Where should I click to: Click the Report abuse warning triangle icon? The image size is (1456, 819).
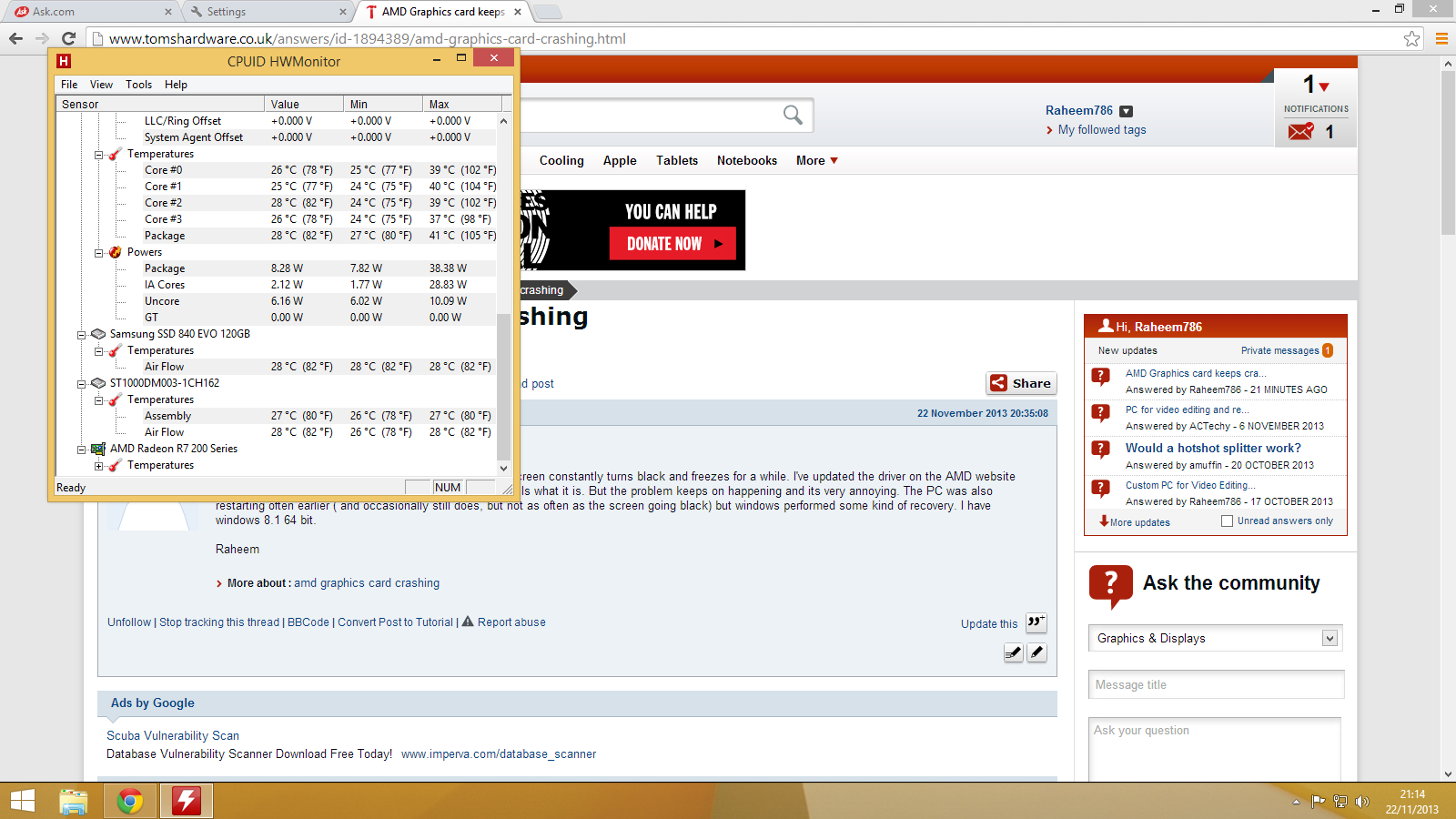click(x=468, y=622)
